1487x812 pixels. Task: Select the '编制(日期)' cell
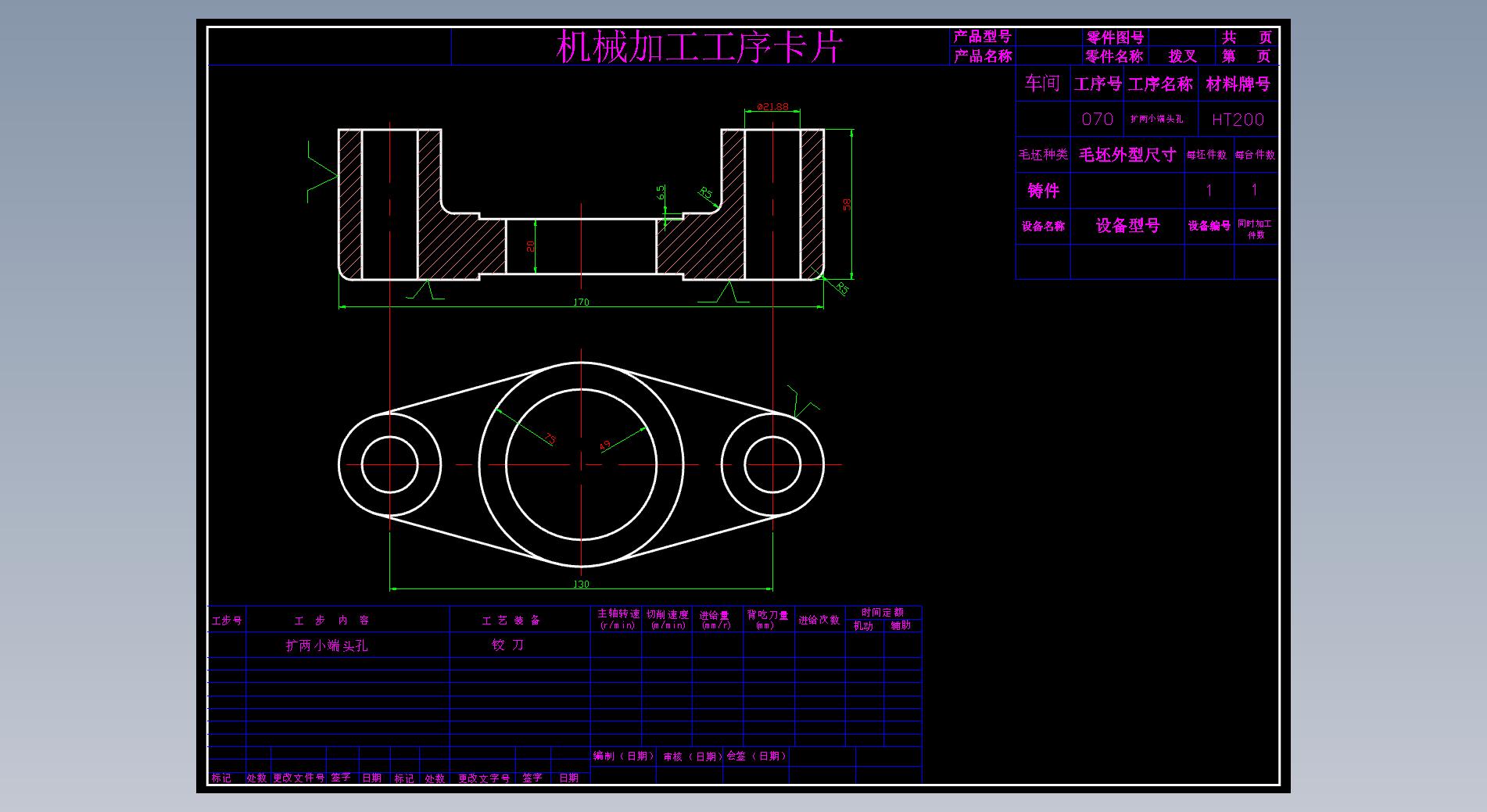pos(623,756)
